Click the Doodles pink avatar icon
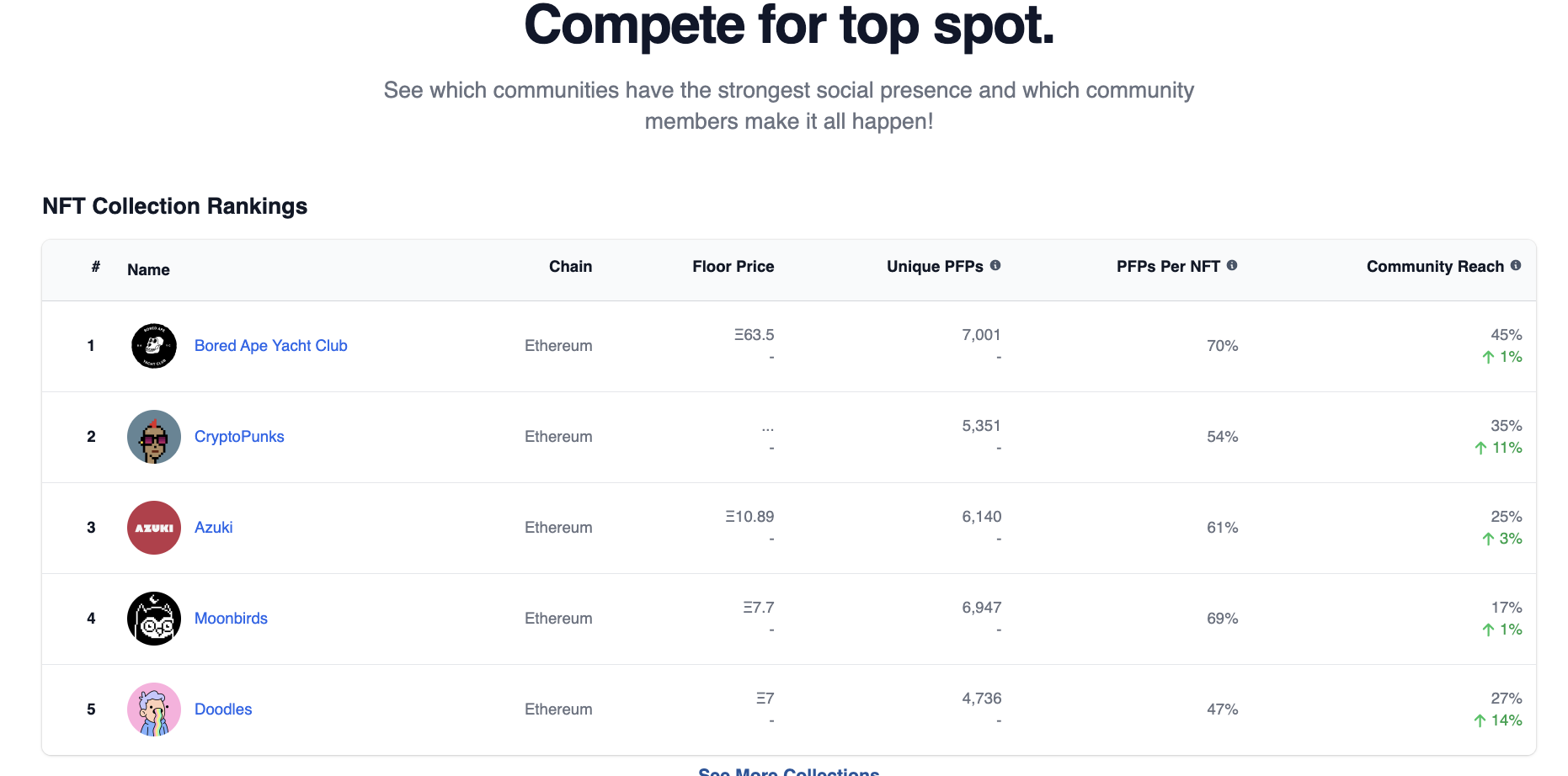This screenshot has width=1568, height=776. coord(154,710)
